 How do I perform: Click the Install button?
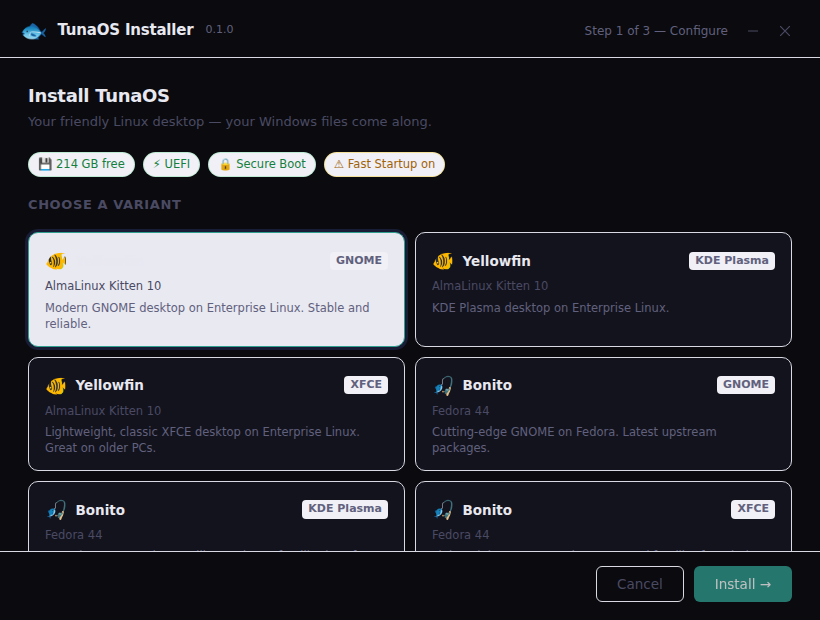[x=743, y=584]
